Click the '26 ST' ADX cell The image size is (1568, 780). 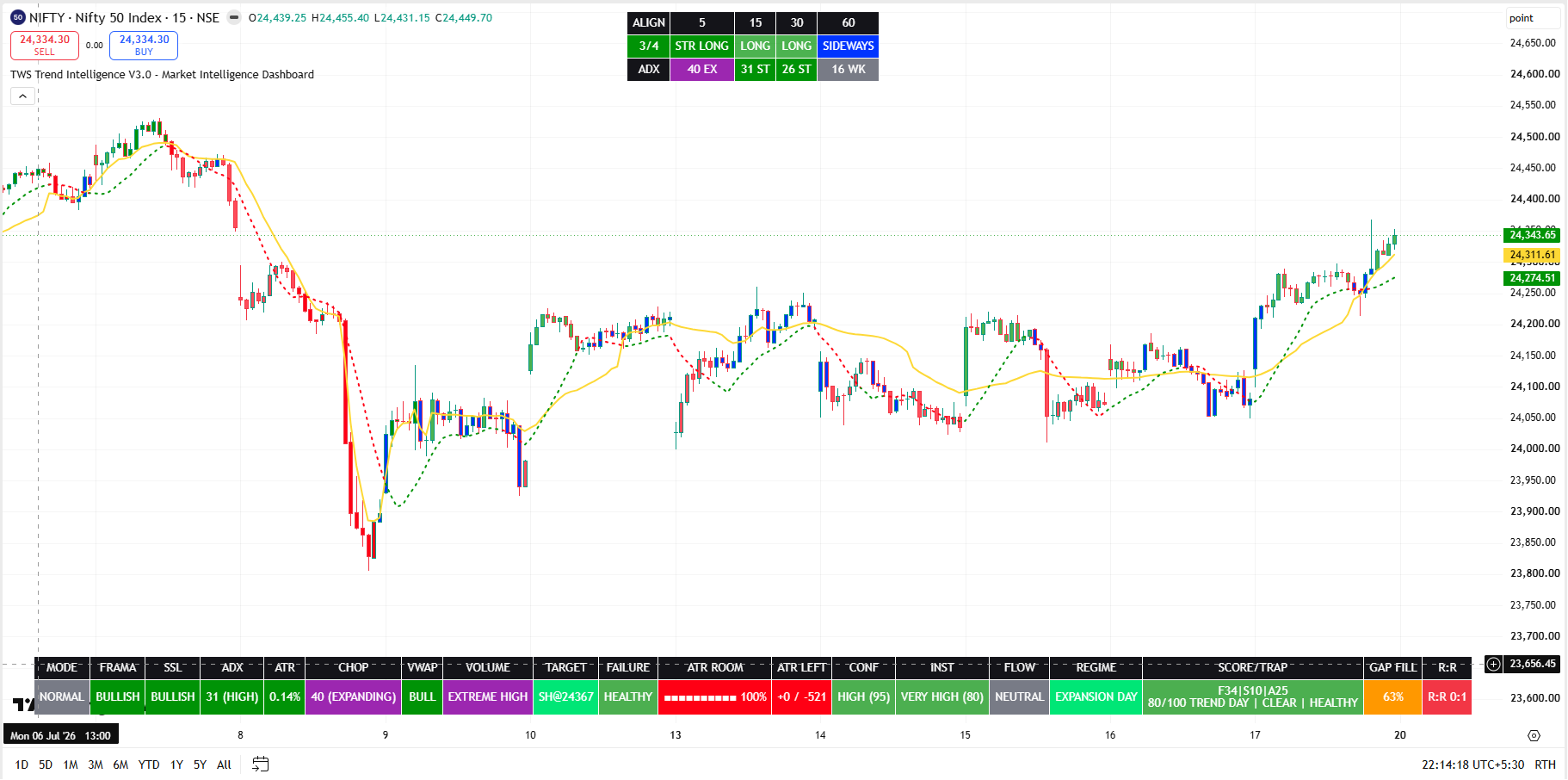796,69
